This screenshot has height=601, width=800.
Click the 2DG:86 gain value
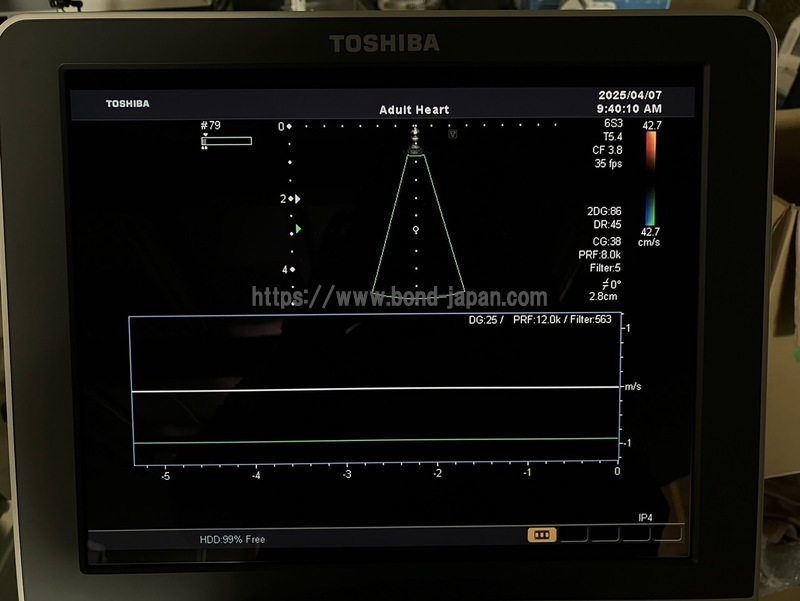[604, 211]
